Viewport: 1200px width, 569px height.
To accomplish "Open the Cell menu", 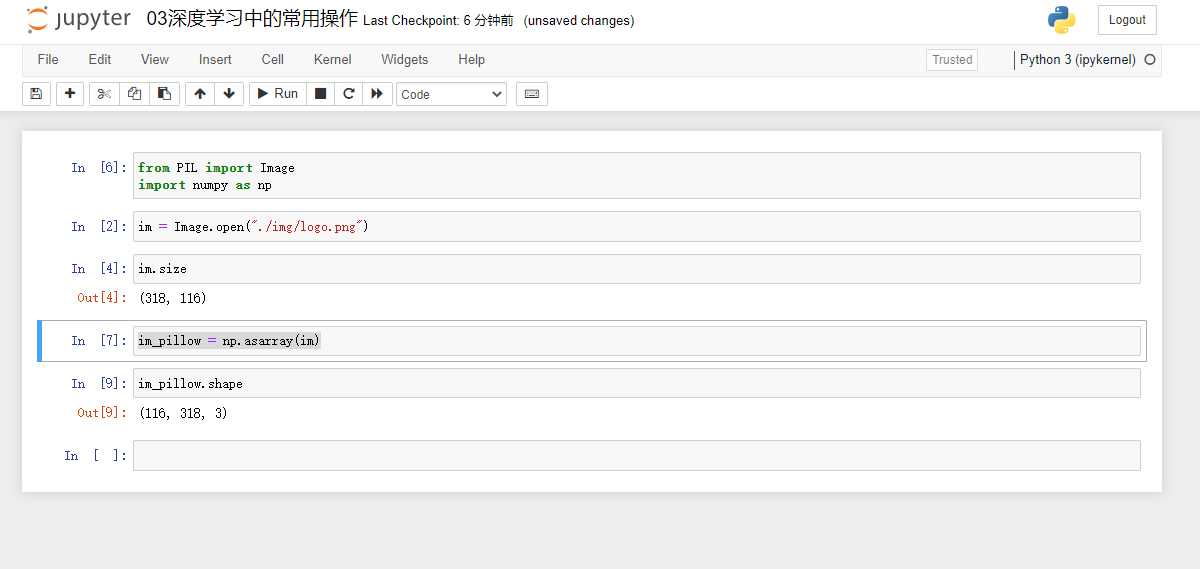I will [273, 60].
